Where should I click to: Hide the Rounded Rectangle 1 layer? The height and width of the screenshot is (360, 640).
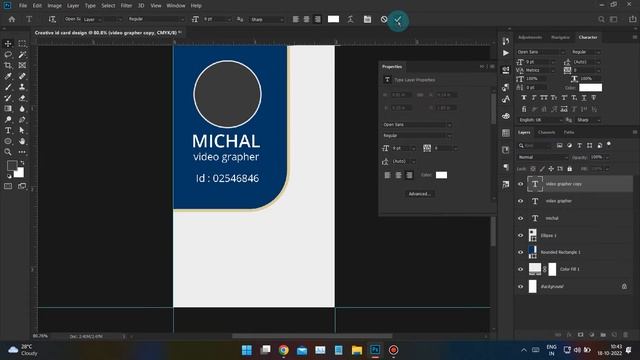pos(520,252)
